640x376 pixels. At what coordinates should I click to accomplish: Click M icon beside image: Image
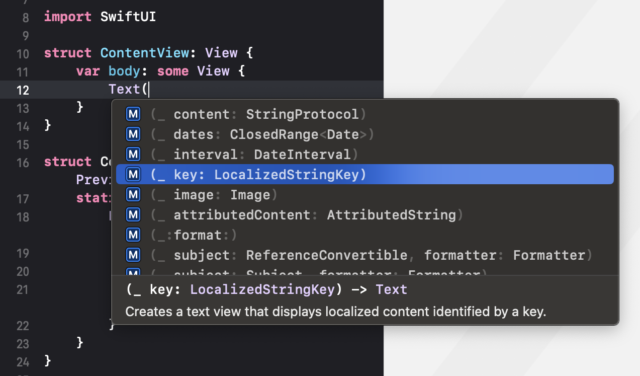tap(133, 195)
